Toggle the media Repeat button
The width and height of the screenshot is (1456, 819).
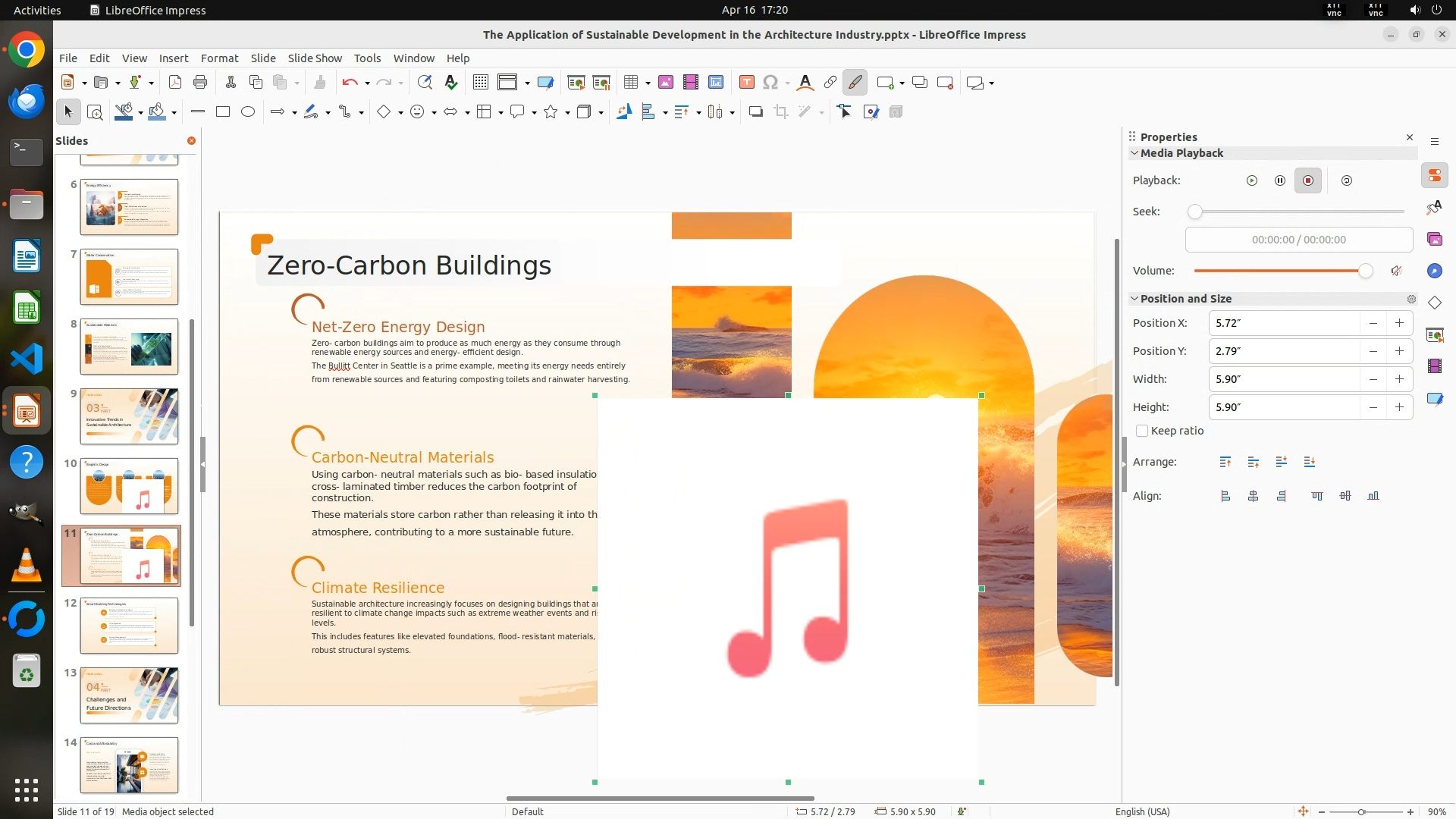[1346, 180]
